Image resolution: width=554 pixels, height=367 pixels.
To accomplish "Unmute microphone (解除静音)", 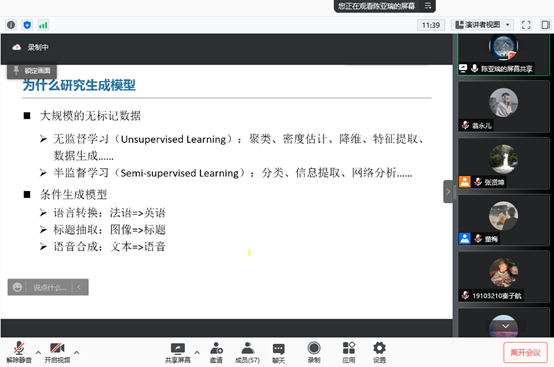I will pos(19,353).
